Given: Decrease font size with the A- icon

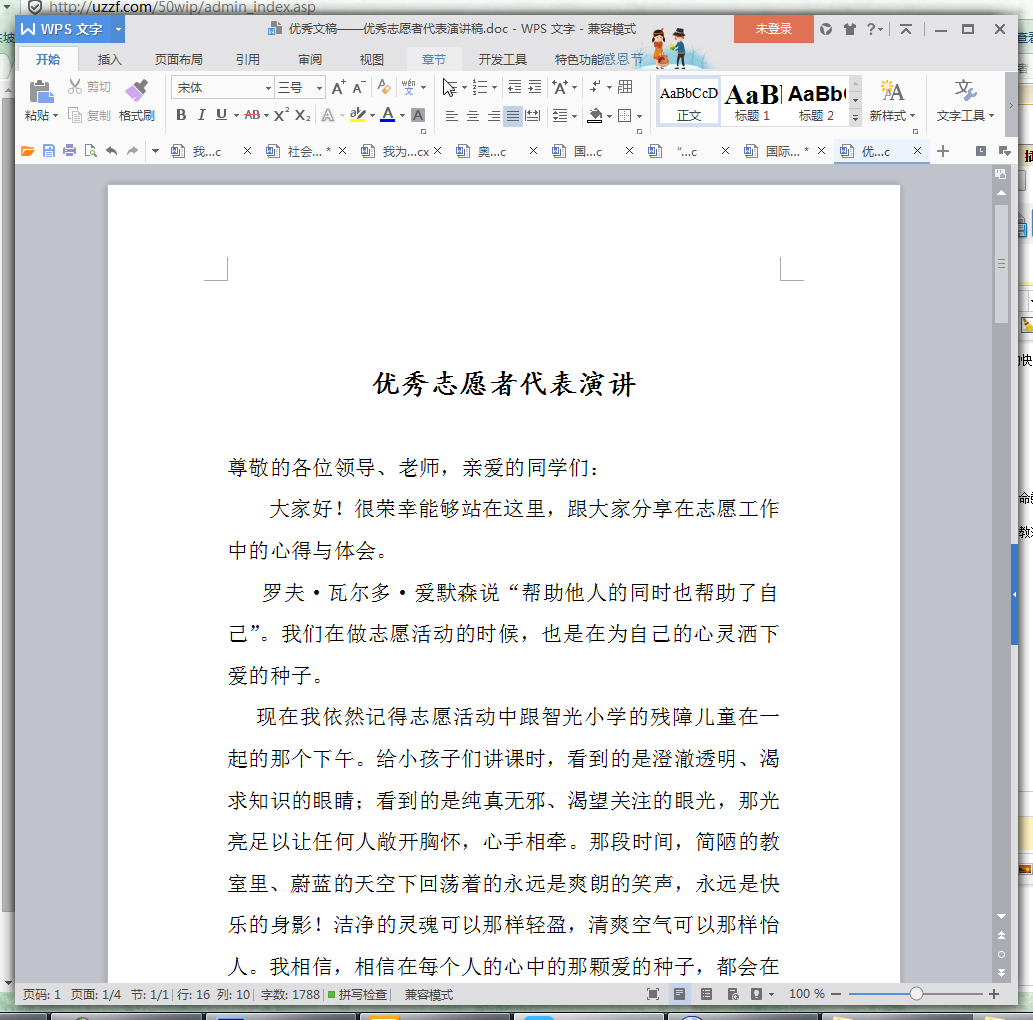Looking at the screenshot, I should (x=359, y=88).
